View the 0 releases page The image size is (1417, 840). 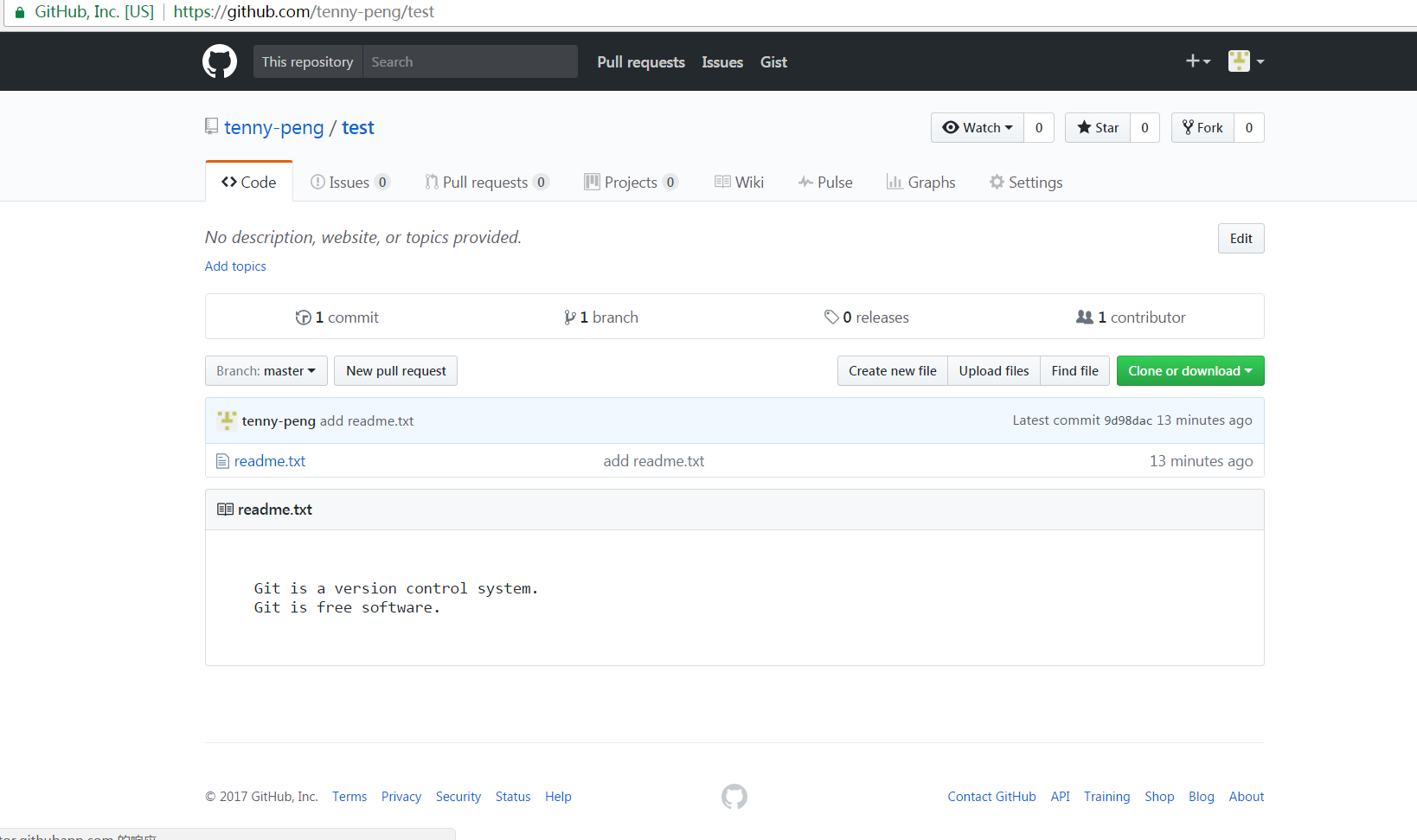point(867,317)
